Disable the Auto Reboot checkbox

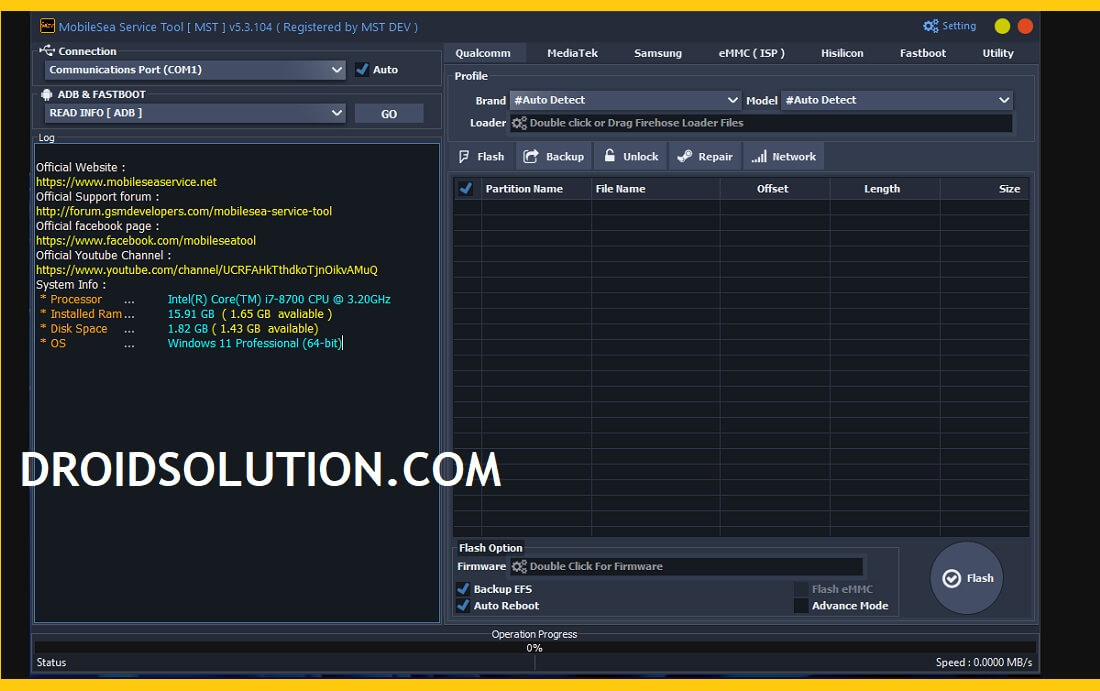pyautogui.click(x=463, y=605)
